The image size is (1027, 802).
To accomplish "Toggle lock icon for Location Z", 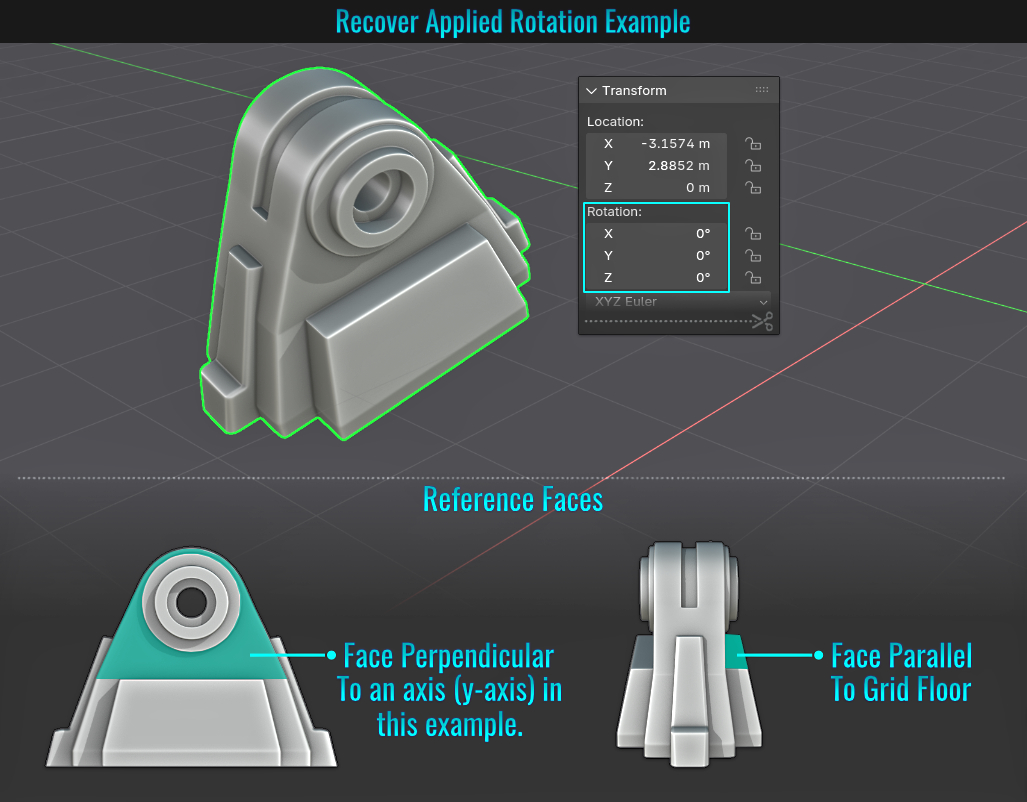I will tap(754, 188).
